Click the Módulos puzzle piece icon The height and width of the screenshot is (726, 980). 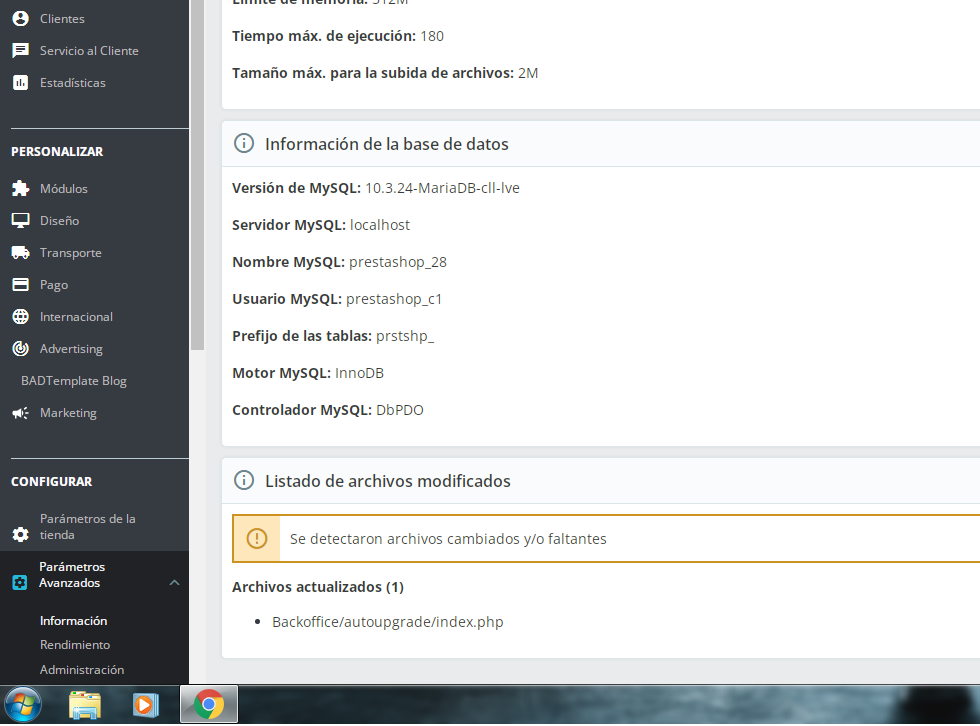coord(21,189)
